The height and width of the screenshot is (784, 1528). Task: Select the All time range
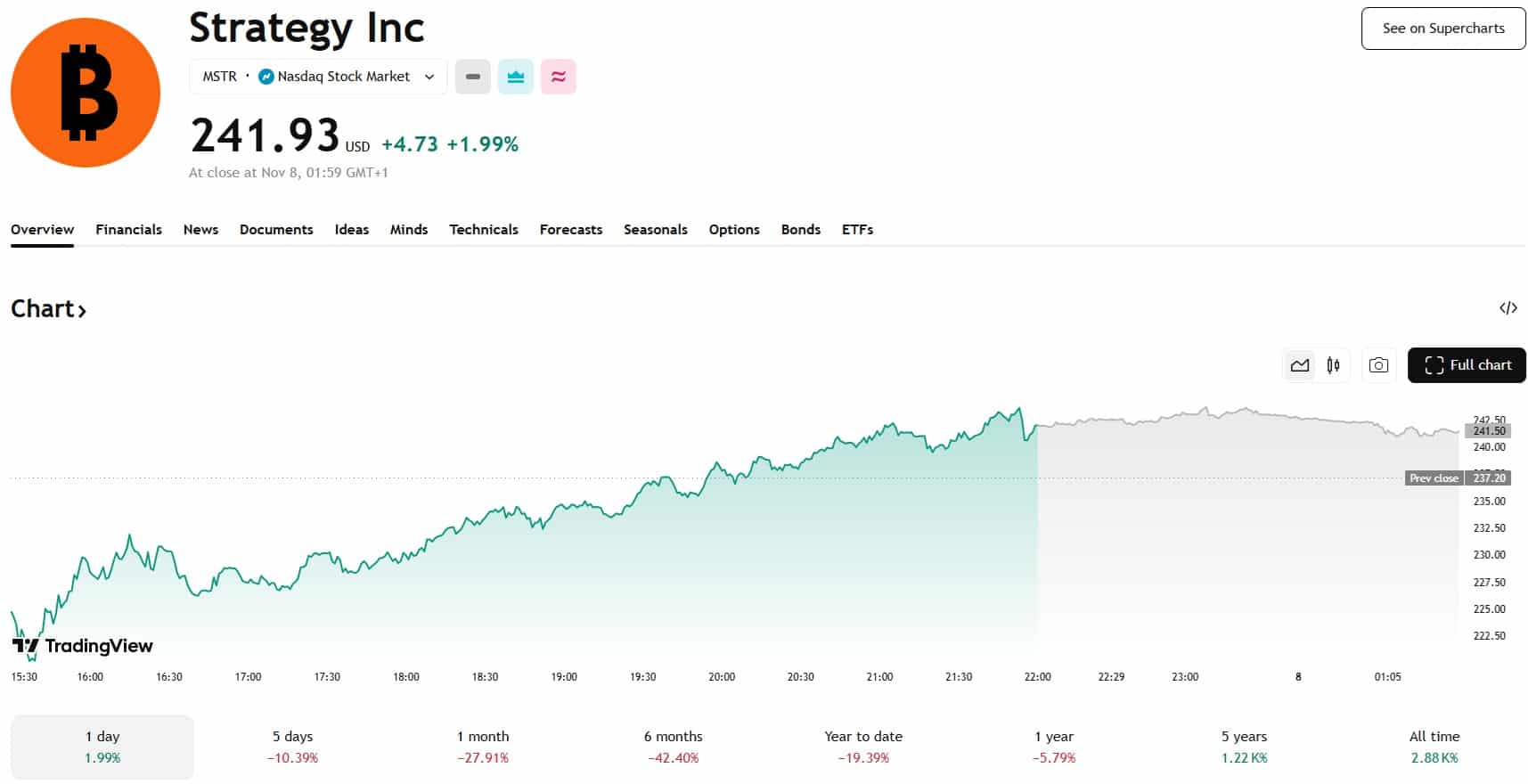1434,747
